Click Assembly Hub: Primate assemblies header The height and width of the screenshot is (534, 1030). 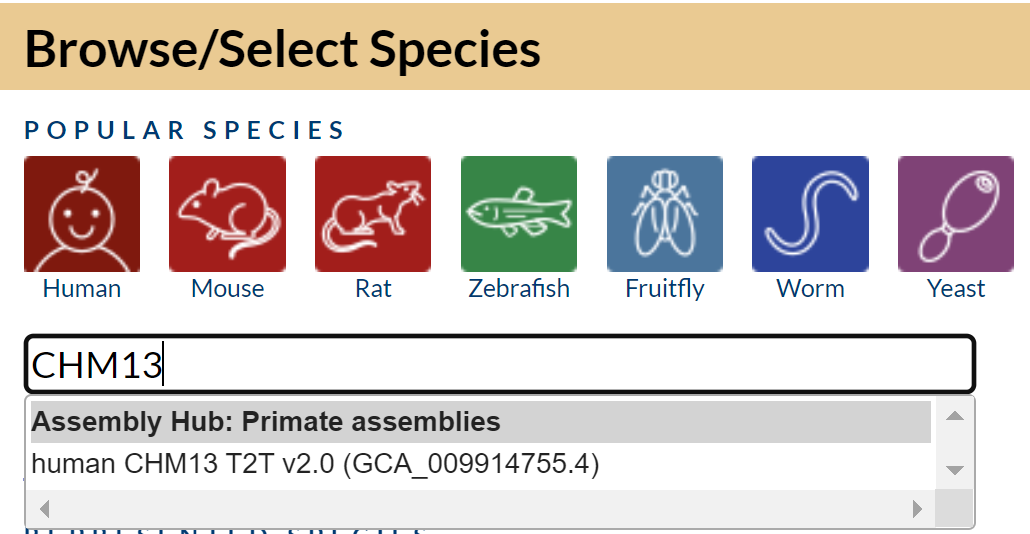click(x=266, y=422)
